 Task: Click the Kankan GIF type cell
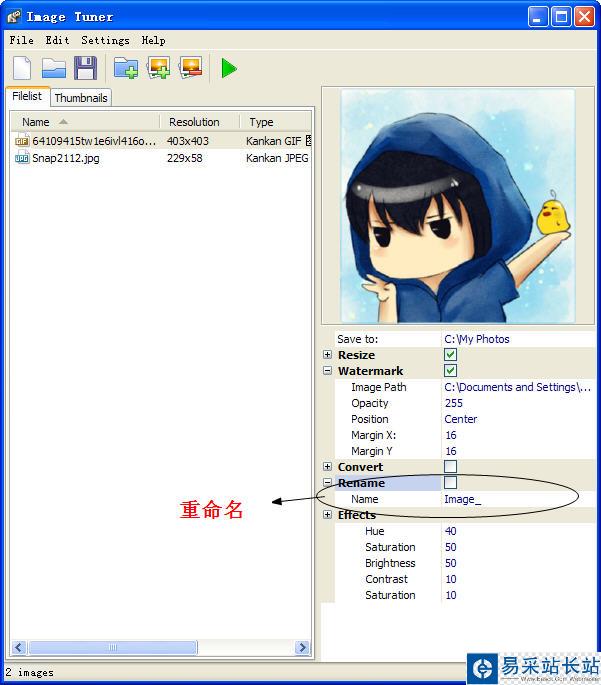(x=273, y=141)
